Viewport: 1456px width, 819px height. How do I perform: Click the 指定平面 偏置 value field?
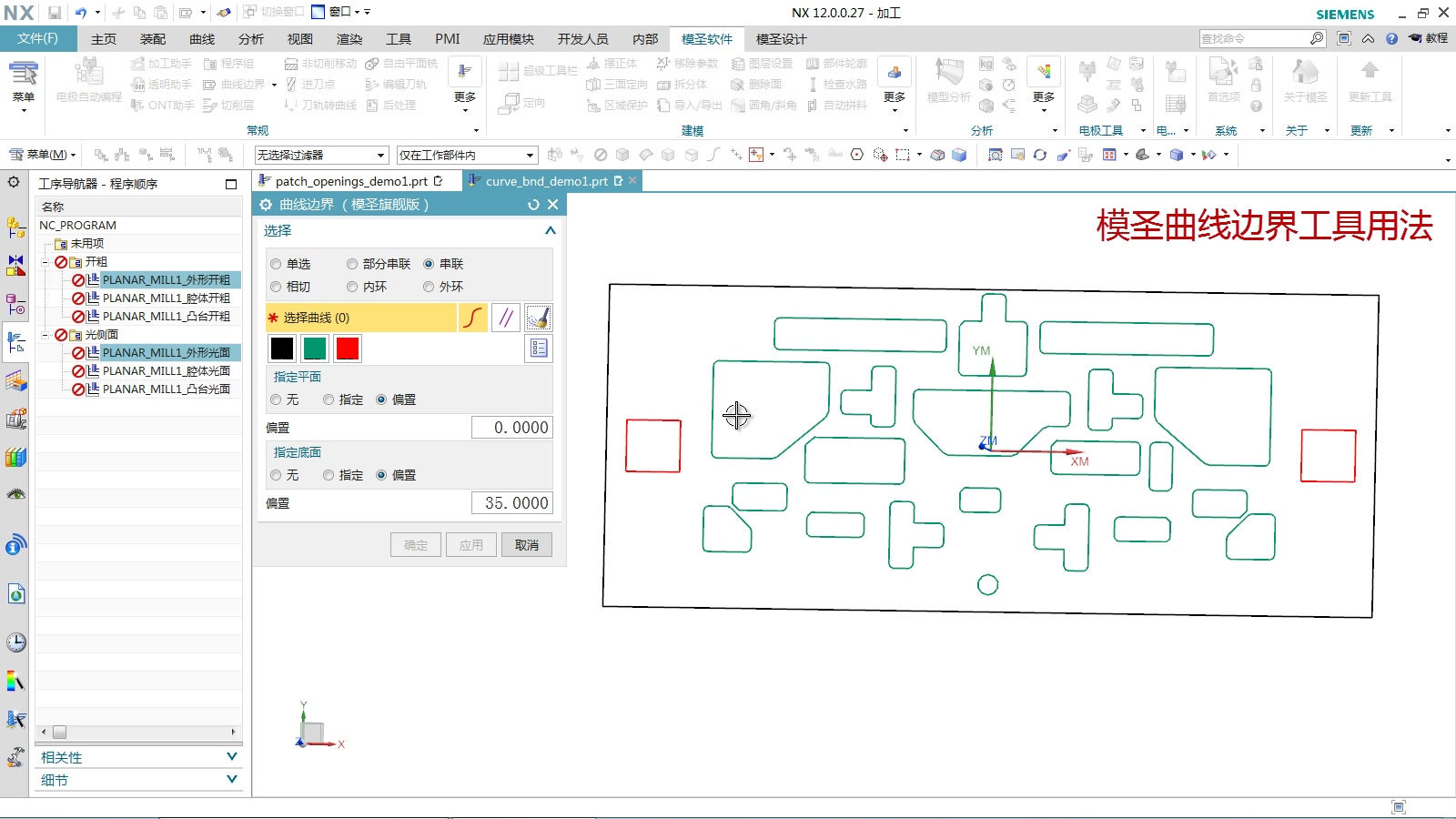tap(512, 428)
